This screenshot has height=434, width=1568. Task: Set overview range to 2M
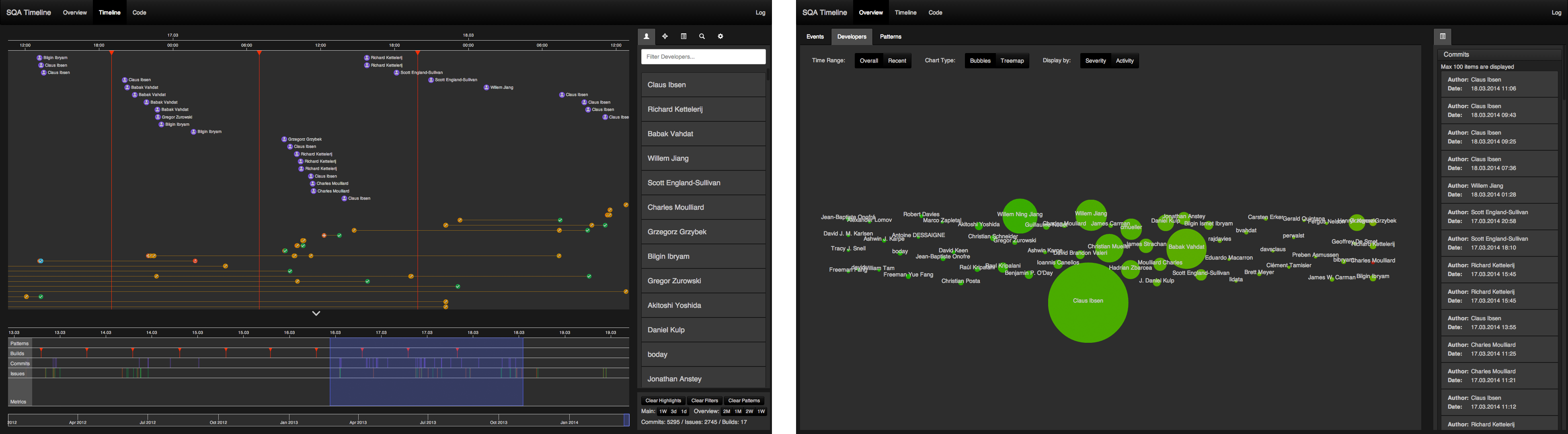tap(726, 411)
